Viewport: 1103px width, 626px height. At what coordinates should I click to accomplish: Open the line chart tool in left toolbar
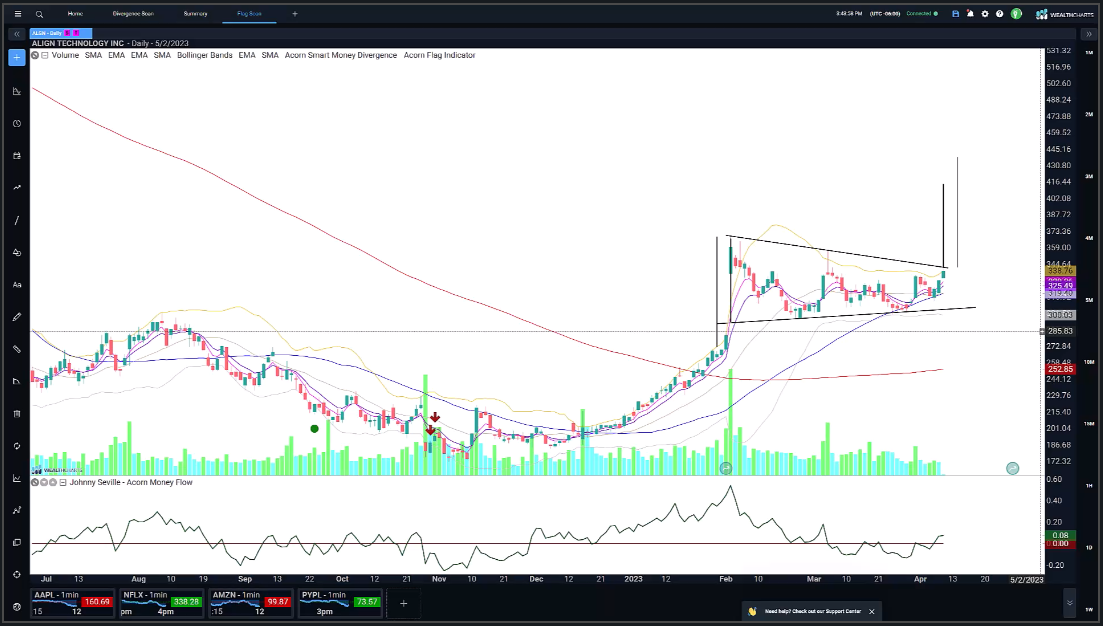tap(17, 478)
